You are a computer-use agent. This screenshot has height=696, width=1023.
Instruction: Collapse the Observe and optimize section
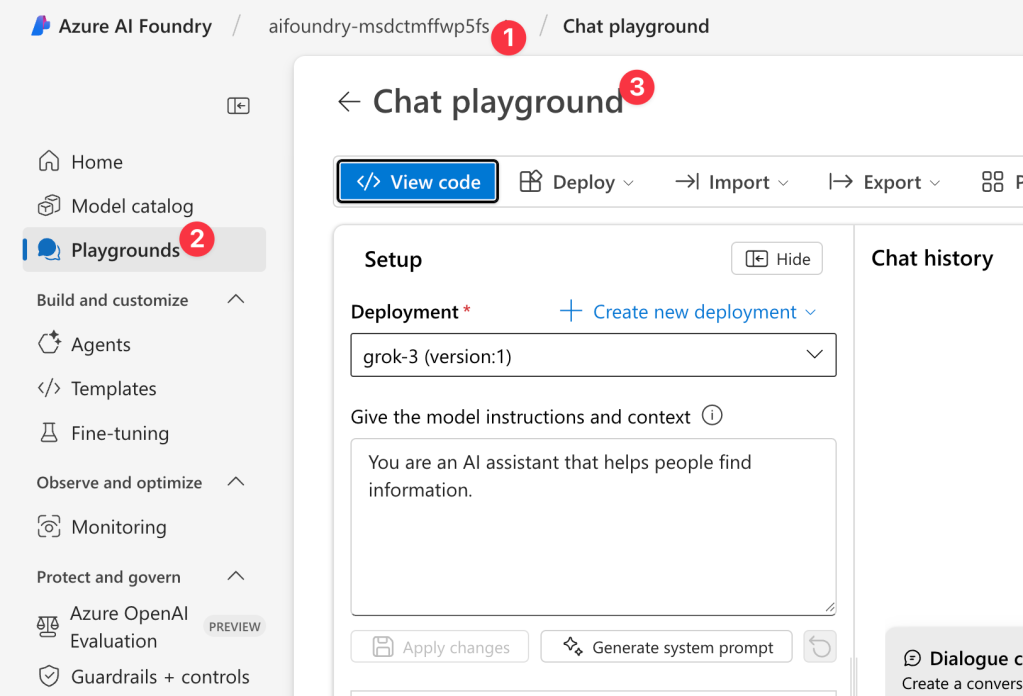236,482
